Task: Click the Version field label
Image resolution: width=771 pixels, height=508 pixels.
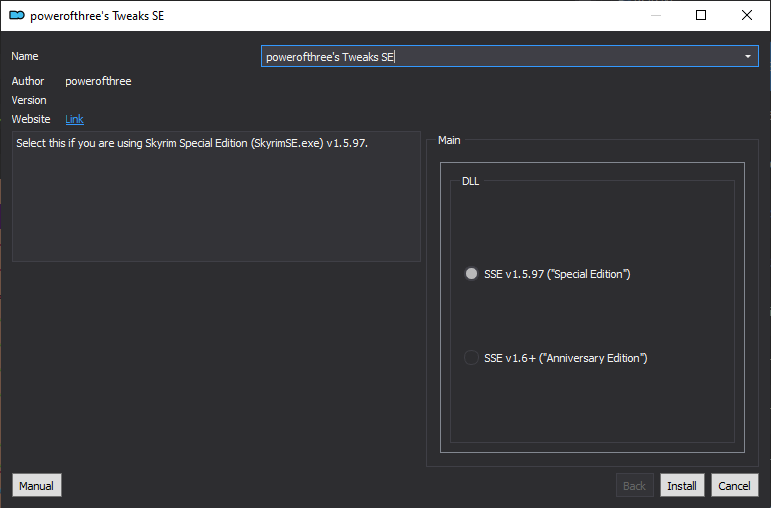Action: tap(29, 100)
